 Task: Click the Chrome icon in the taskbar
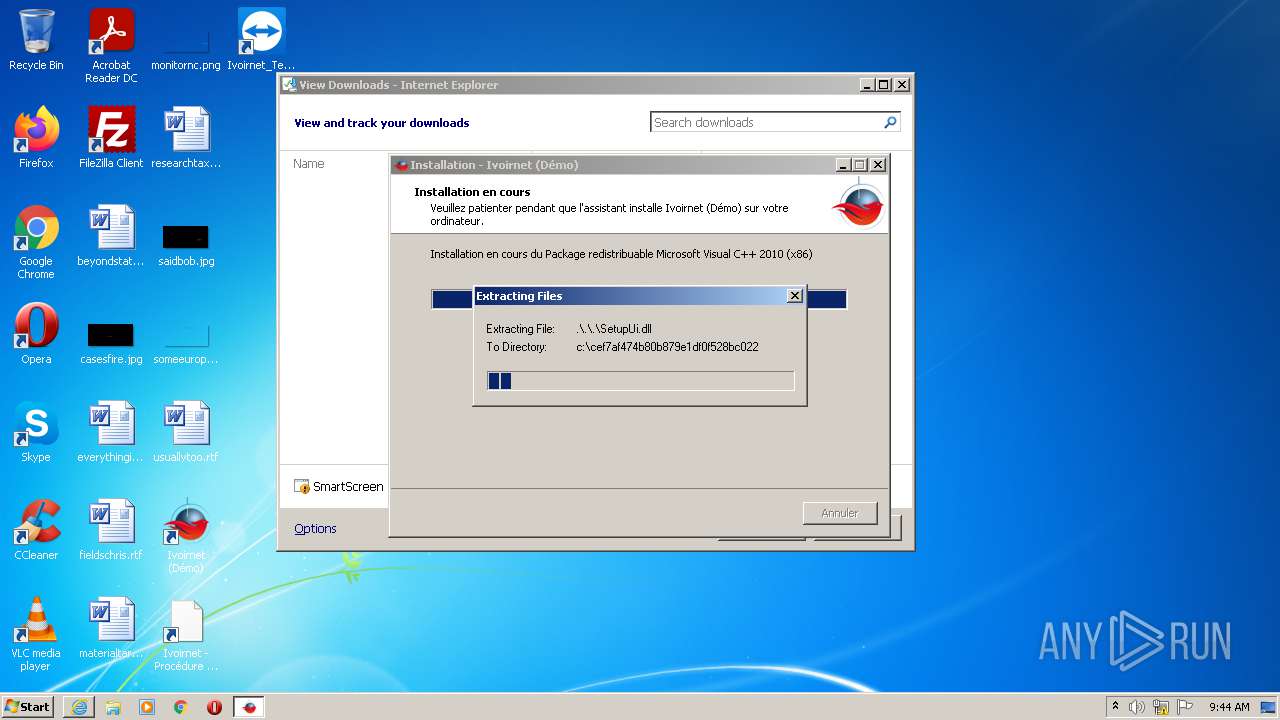coord(181,707)
